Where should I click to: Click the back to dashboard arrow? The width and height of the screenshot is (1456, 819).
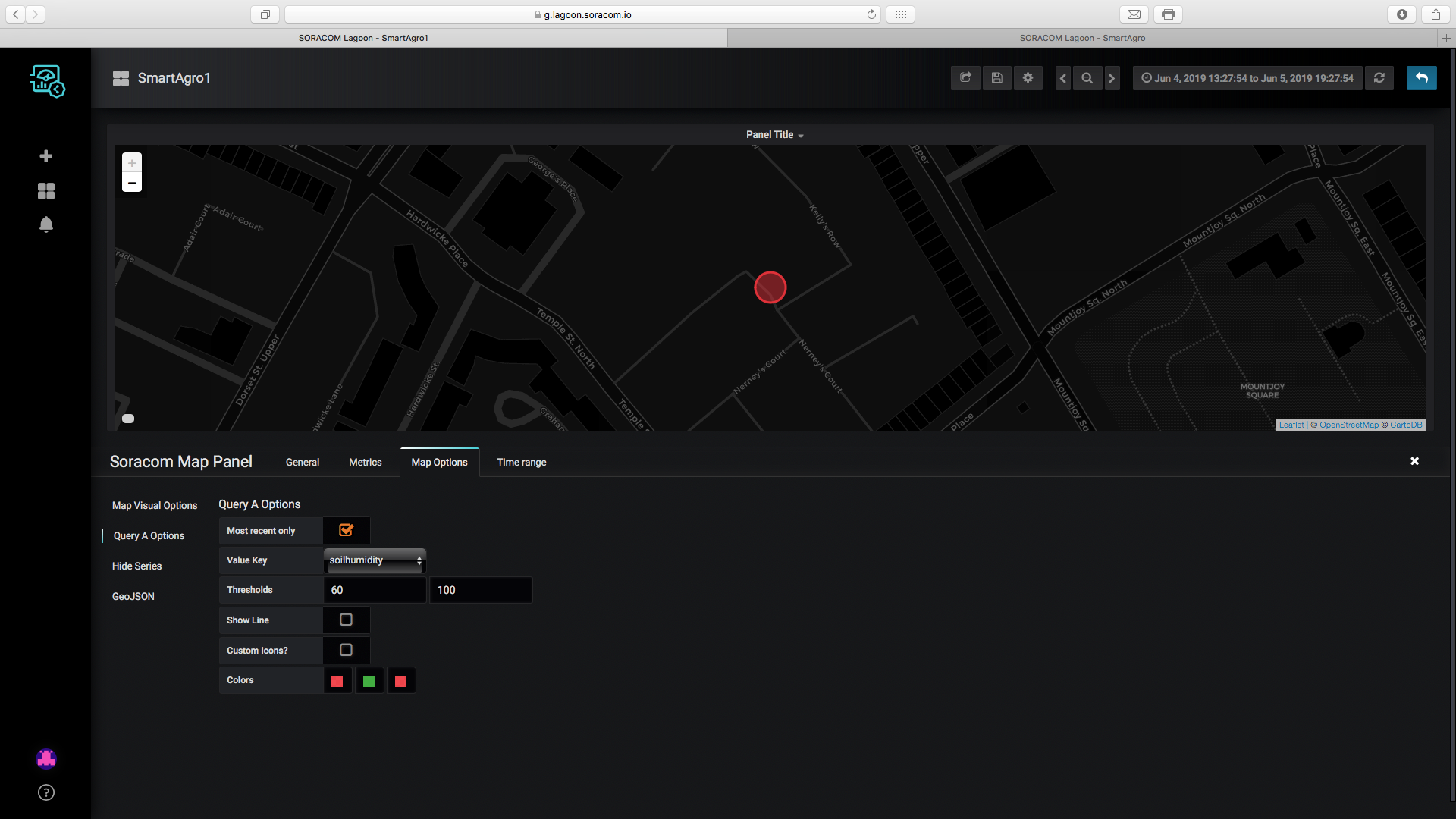click(x=1421, y=78)
